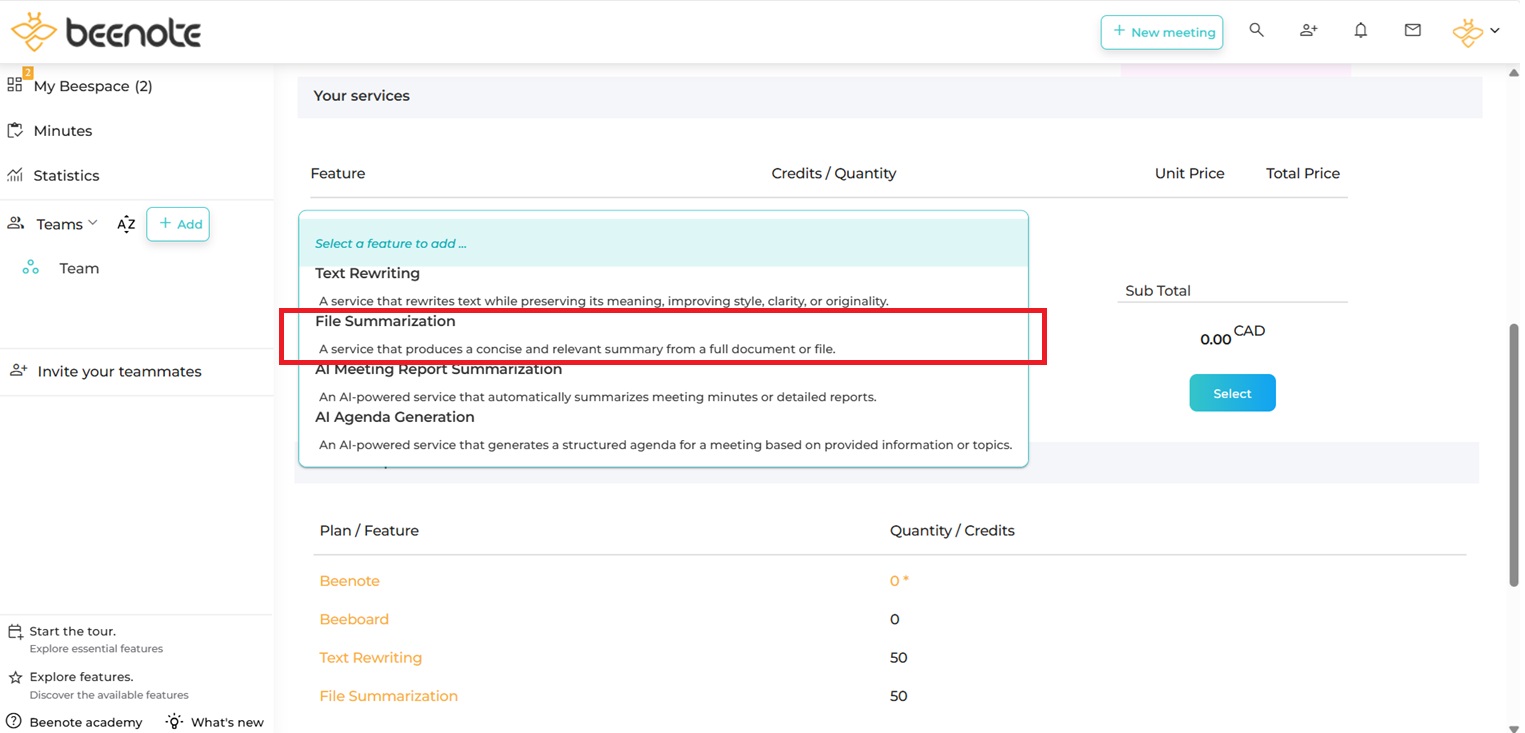Select AI Agenda Generation option
The image size is (1525, 733).
pos(394,417)
